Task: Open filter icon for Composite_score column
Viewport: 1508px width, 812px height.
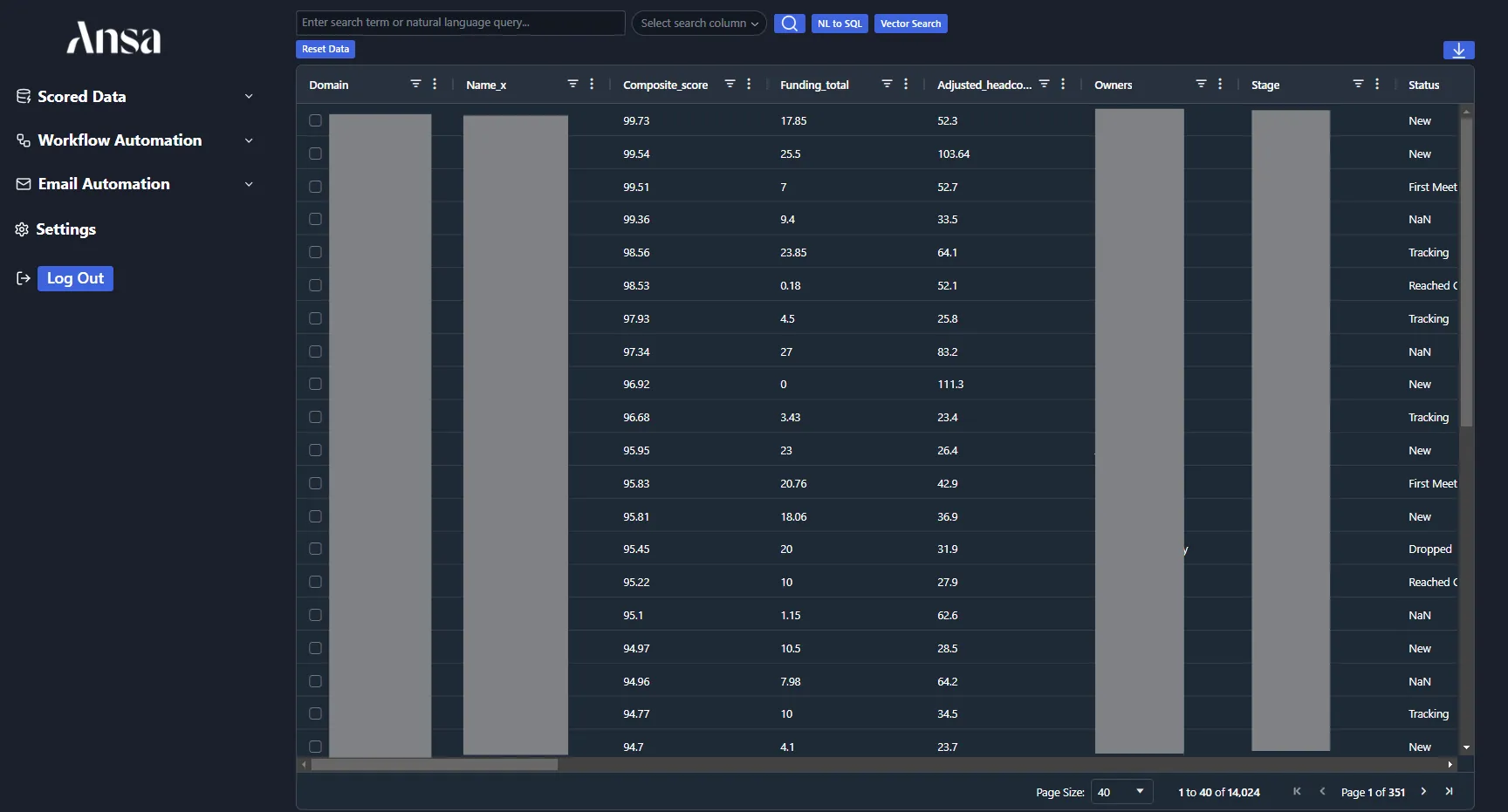Action: point(730,84)
